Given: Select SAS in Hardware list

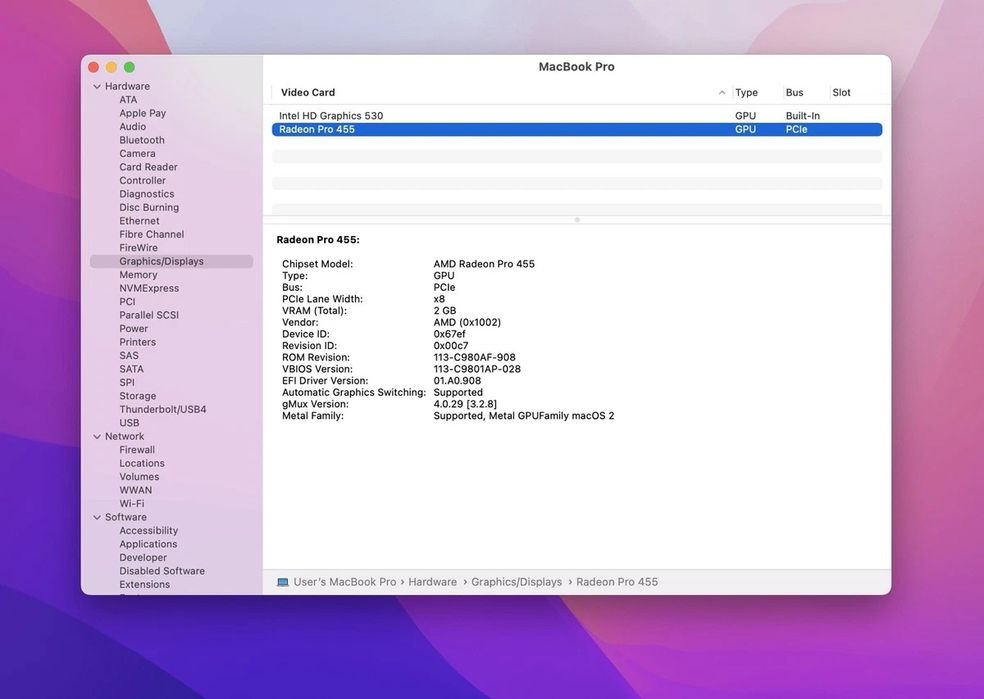Looking at the screenshot, I should tap(129, 356).
